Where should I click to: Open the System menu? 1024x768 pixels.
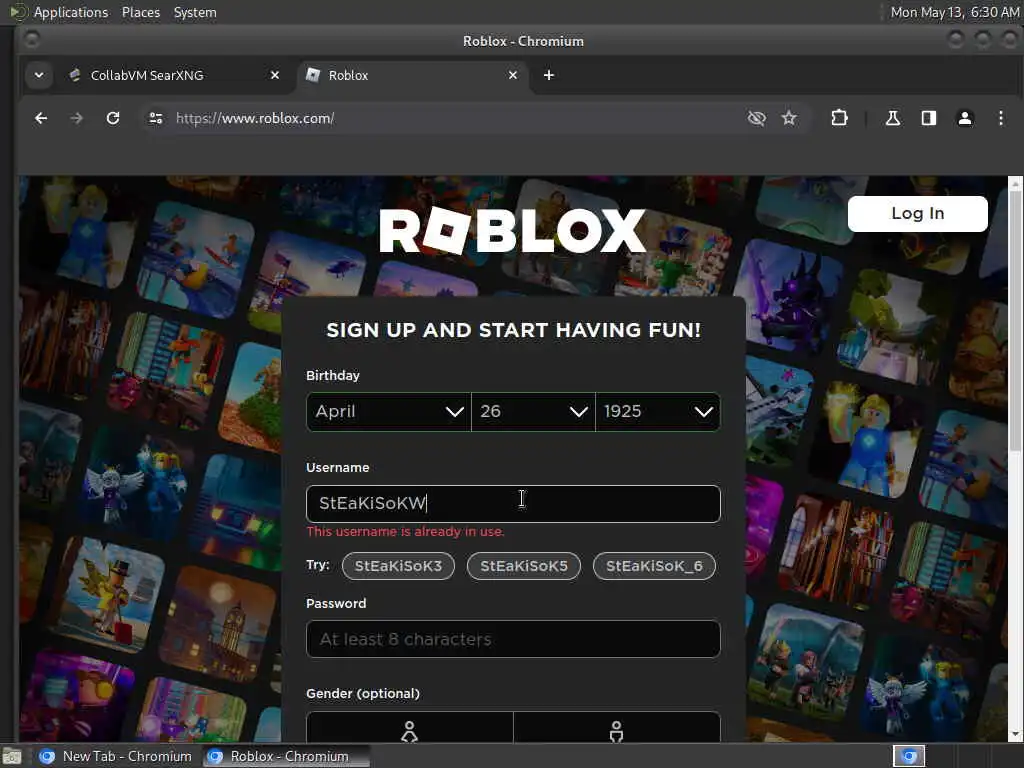[195, 12]
